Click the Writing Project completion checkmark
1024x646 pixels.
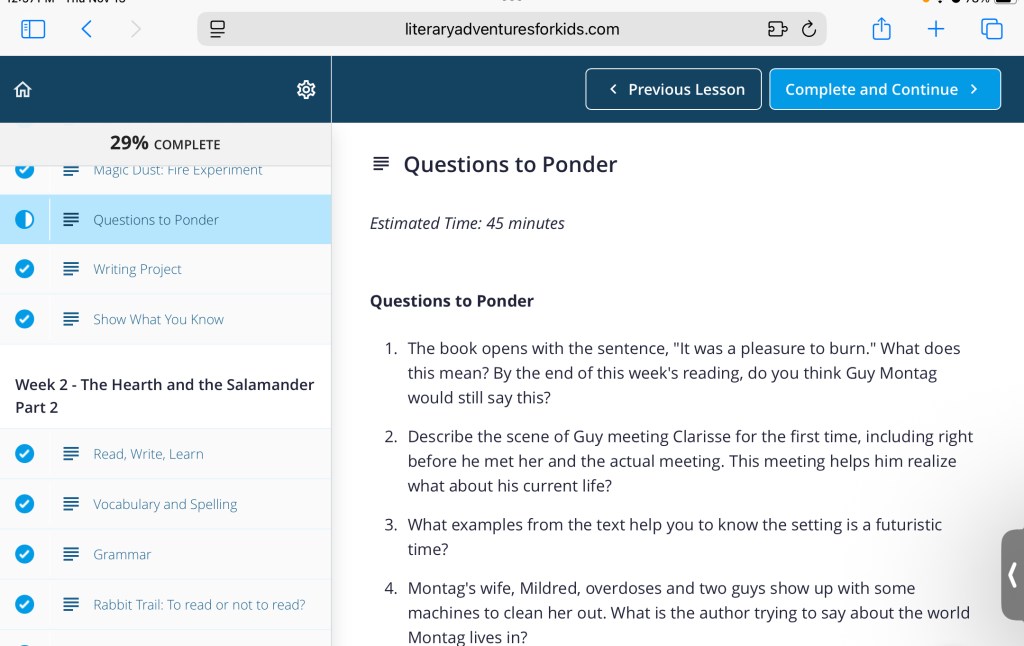(x=26, y=269)
